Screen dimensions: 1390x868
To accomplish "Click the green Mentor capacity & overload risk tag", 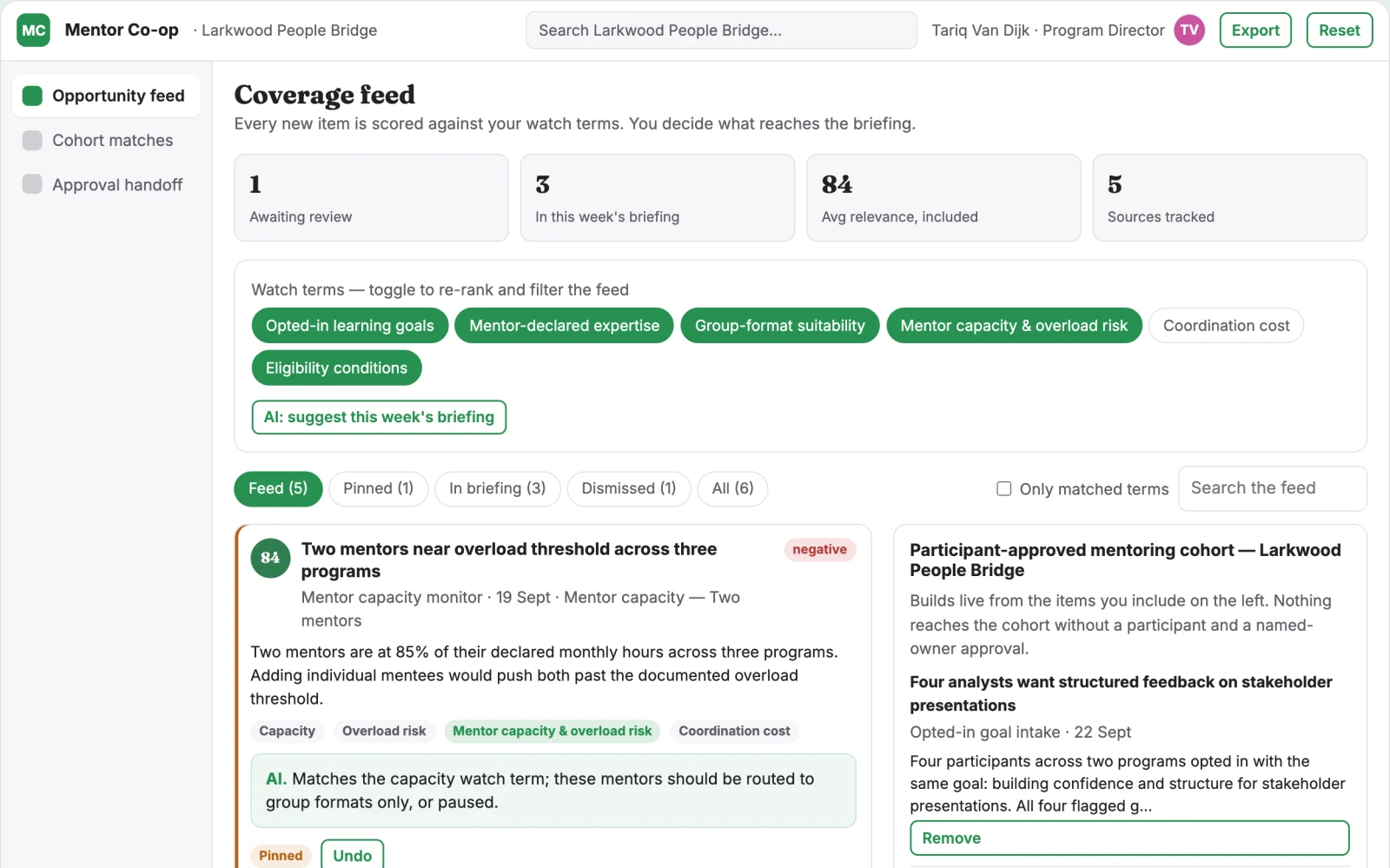I will pos(552,732).
